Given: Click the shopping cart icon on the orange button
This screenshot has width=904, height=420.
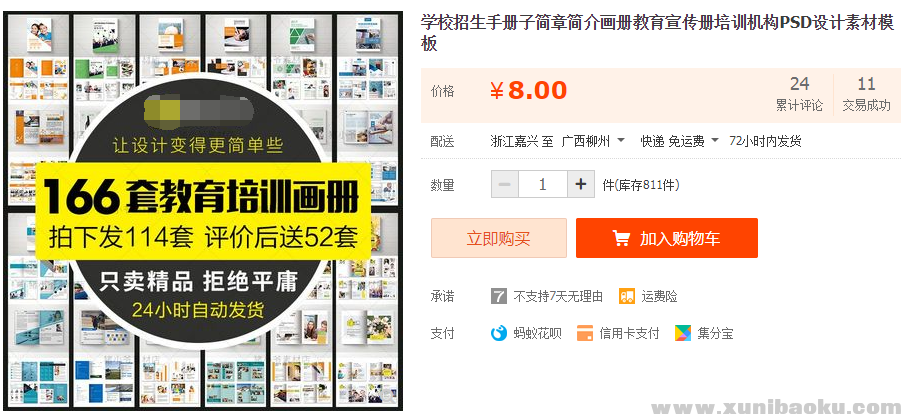Looking at the screenshot, I should (621, 238).
